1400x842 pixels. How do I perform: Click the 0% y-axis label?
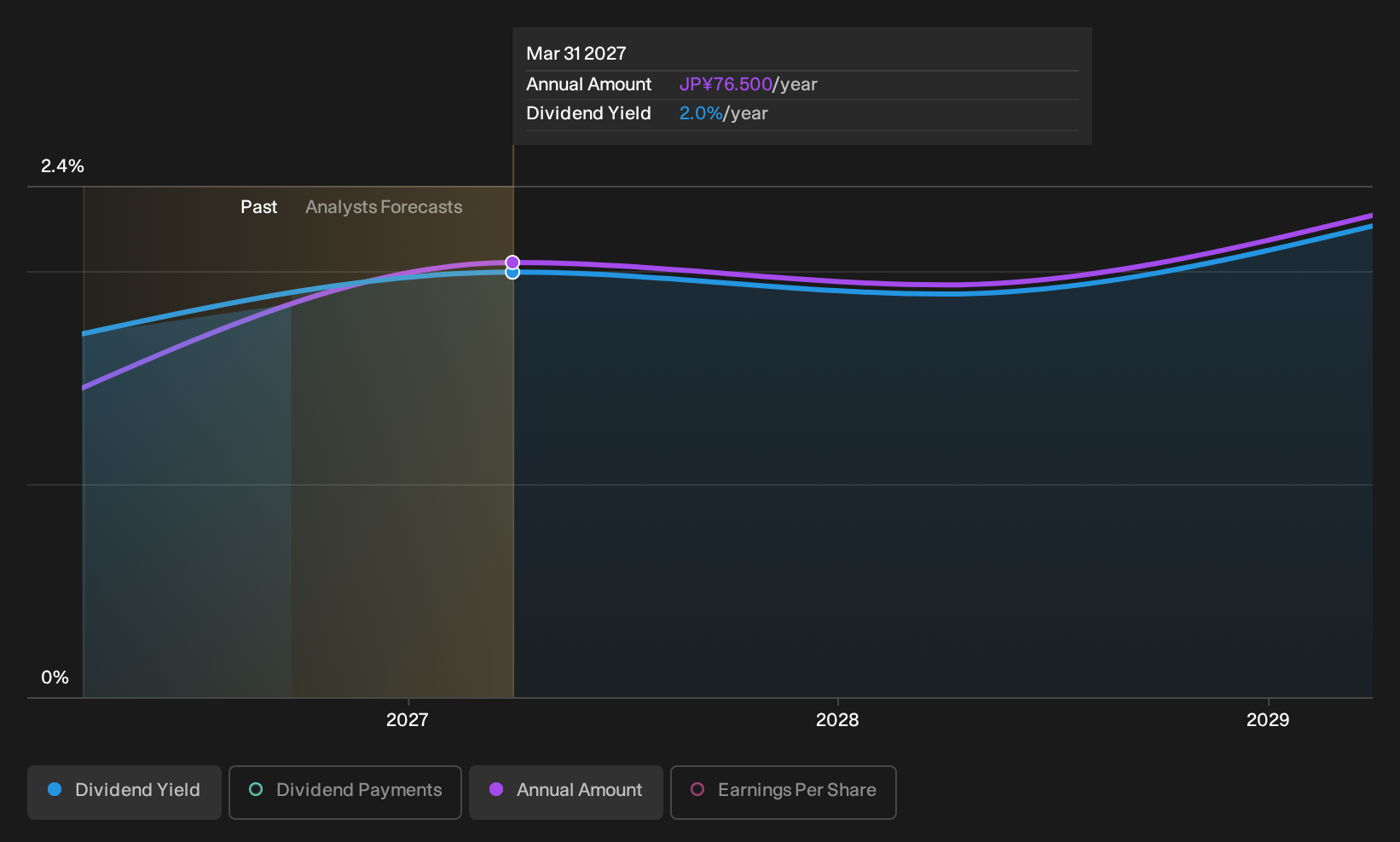(x=55, y=678)
